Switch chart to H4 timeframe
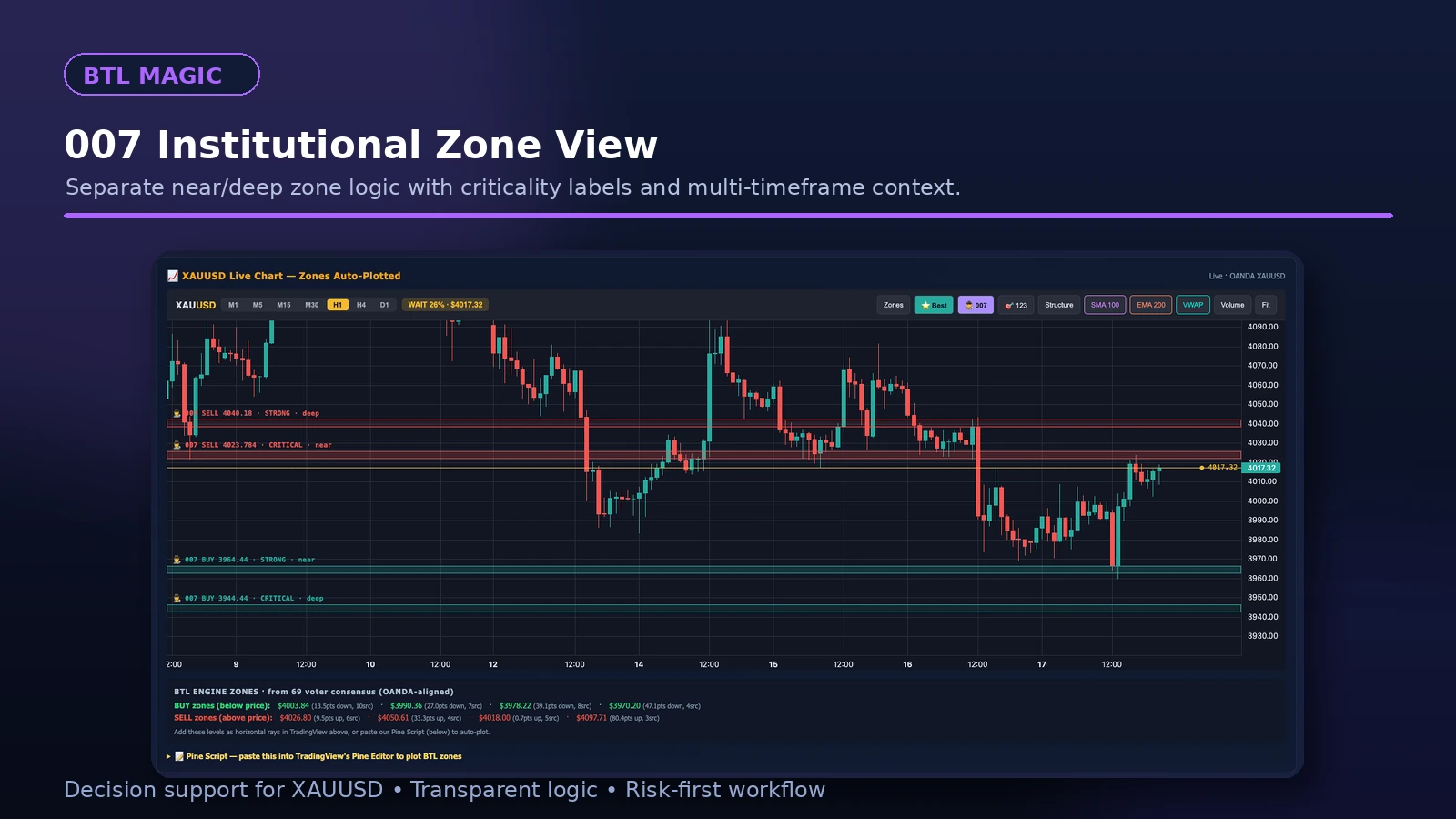Image resolution: width=1456 pixels, height=819 pixels. tap(361, 305)
